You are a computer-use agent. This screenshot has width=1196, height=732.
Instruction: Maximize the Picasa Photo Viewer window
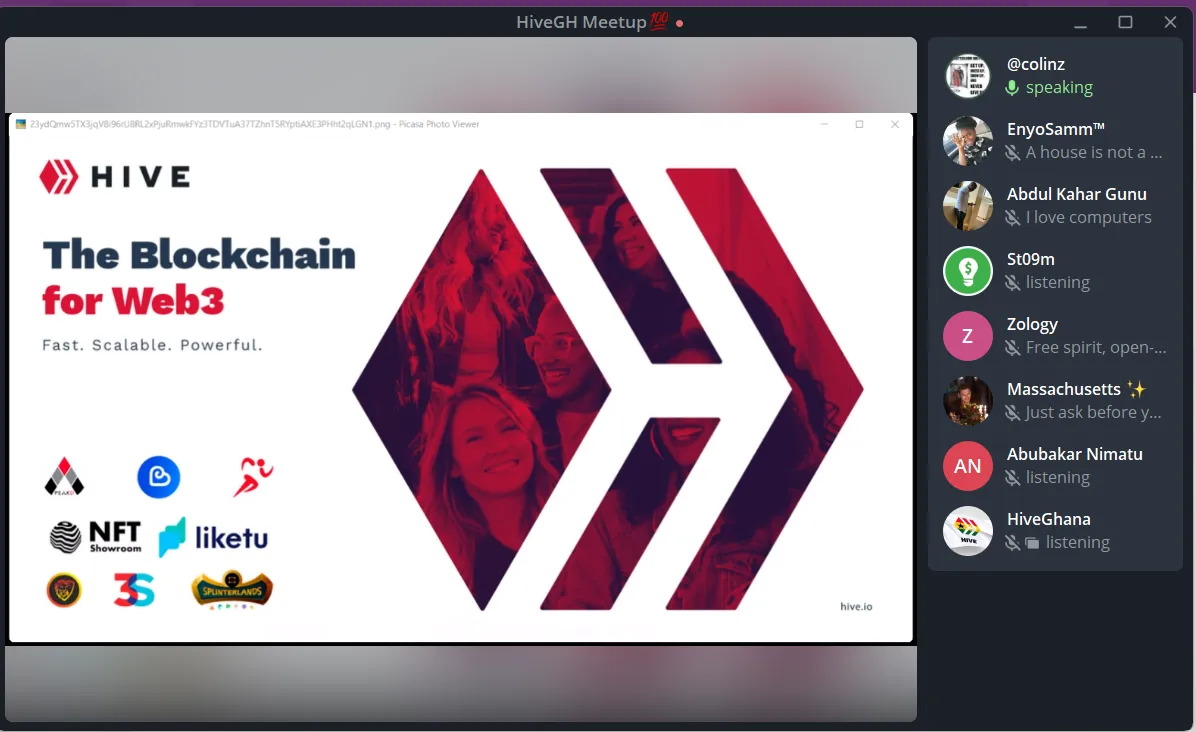(x=860, y=124)
